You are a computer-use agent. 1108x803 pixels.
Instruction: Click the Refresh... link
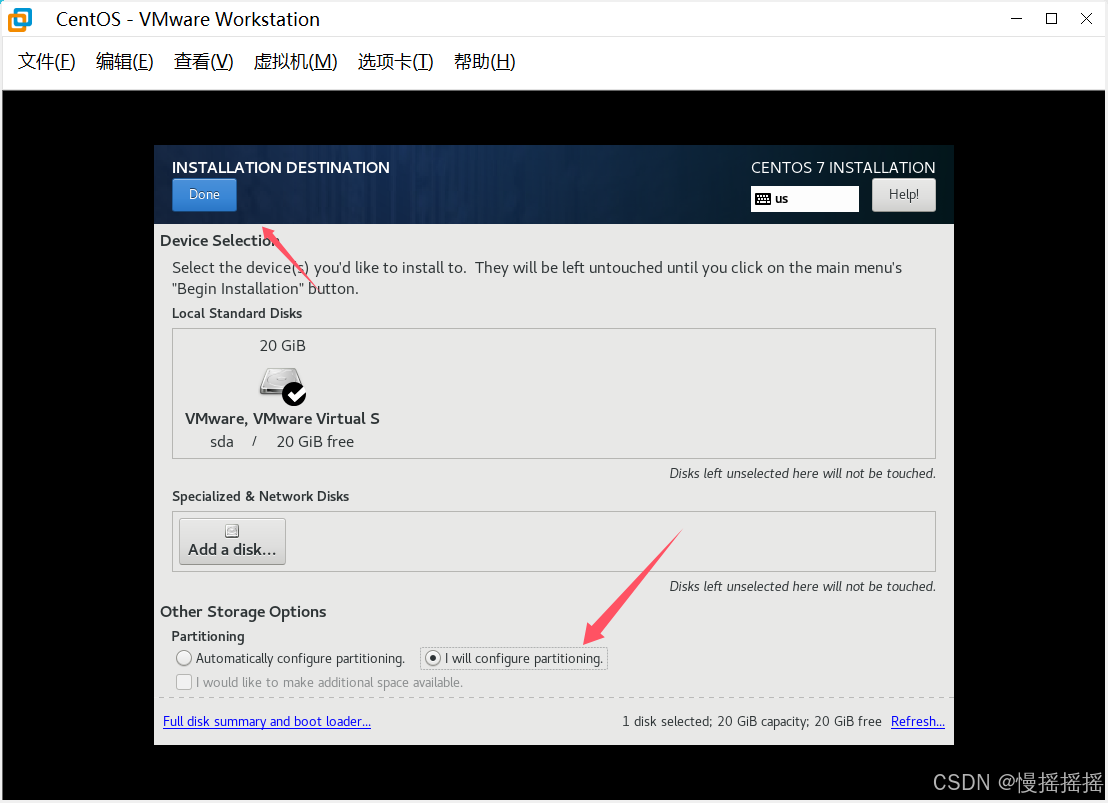tap(917, 721)
